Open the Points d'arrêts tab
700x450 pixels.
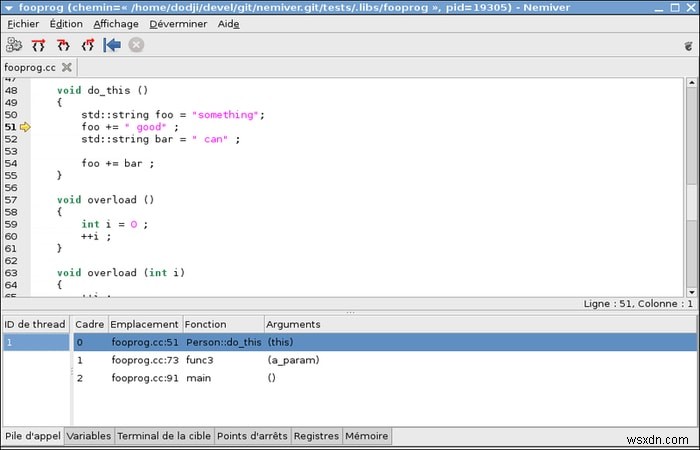tap(252, 436)
